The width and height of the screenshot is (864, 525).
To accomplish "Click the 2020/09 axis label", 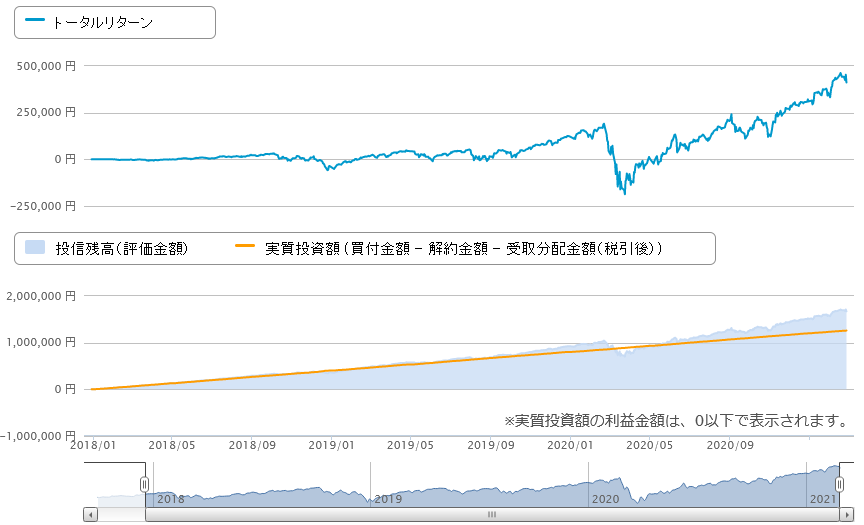I will click(730, 445).
